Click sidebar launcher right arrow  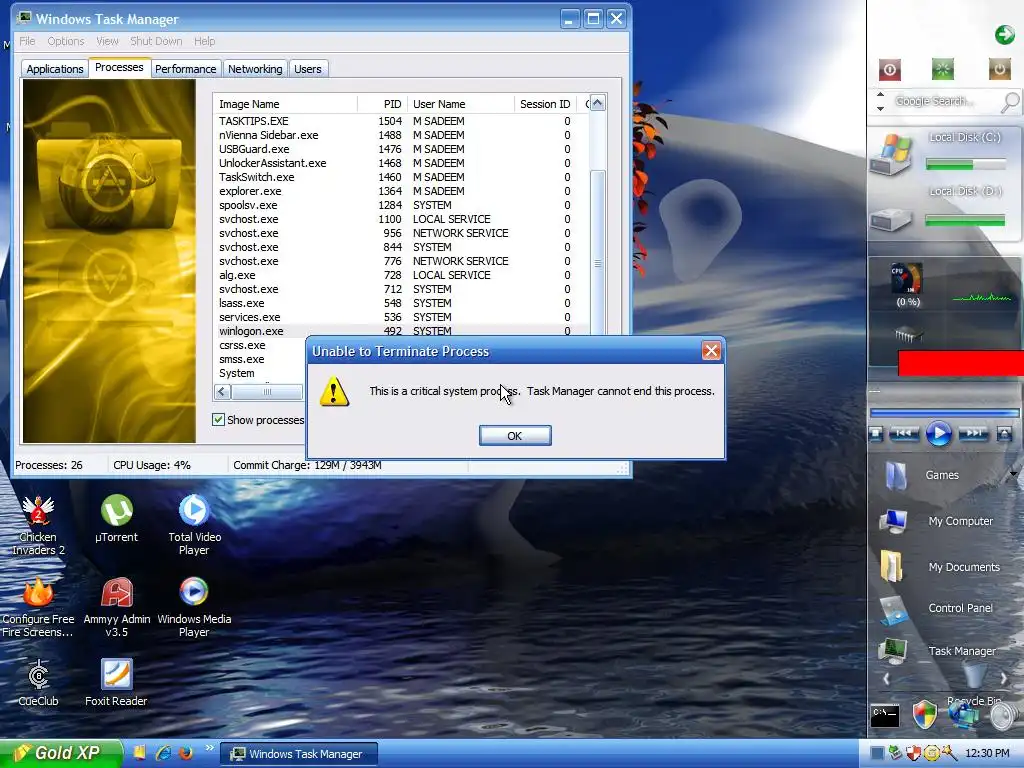[1004, 679]
